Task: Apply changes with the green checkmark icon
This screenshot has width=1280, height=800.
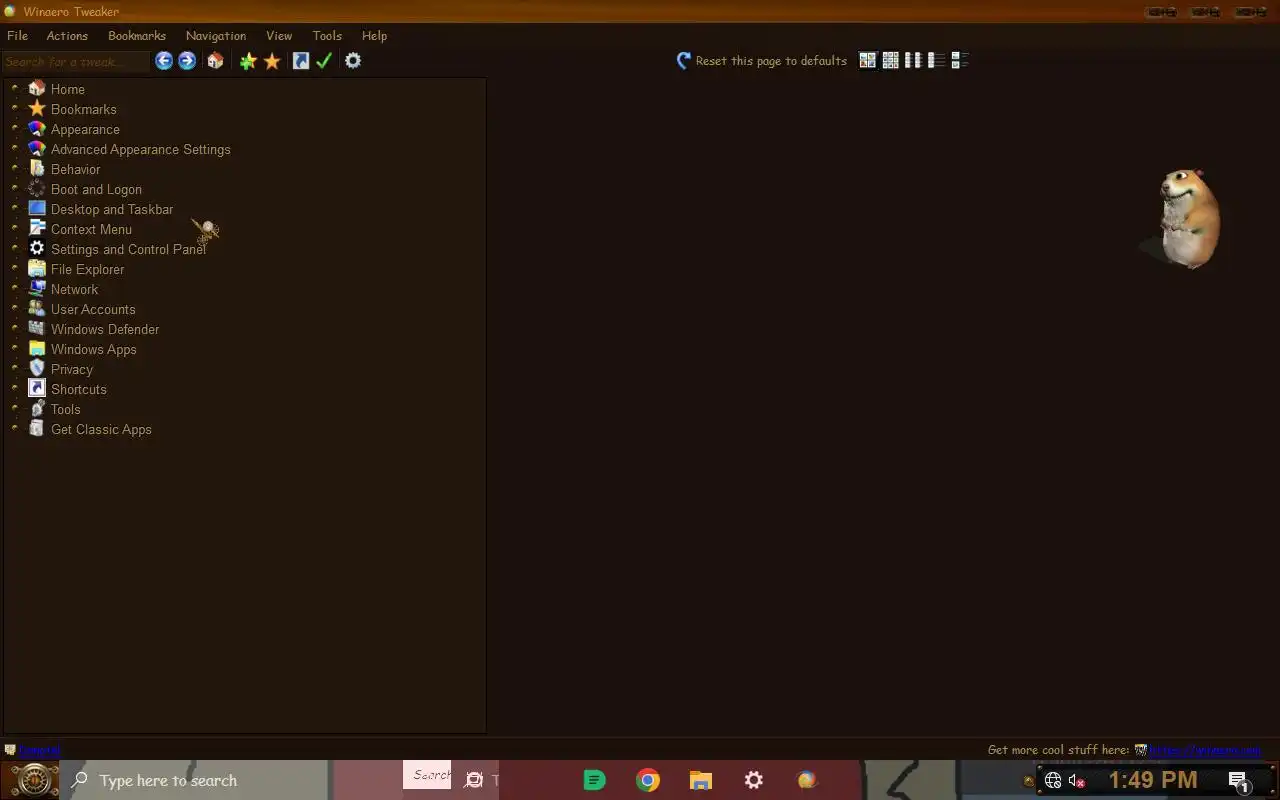Action: (x=324, y=61)
